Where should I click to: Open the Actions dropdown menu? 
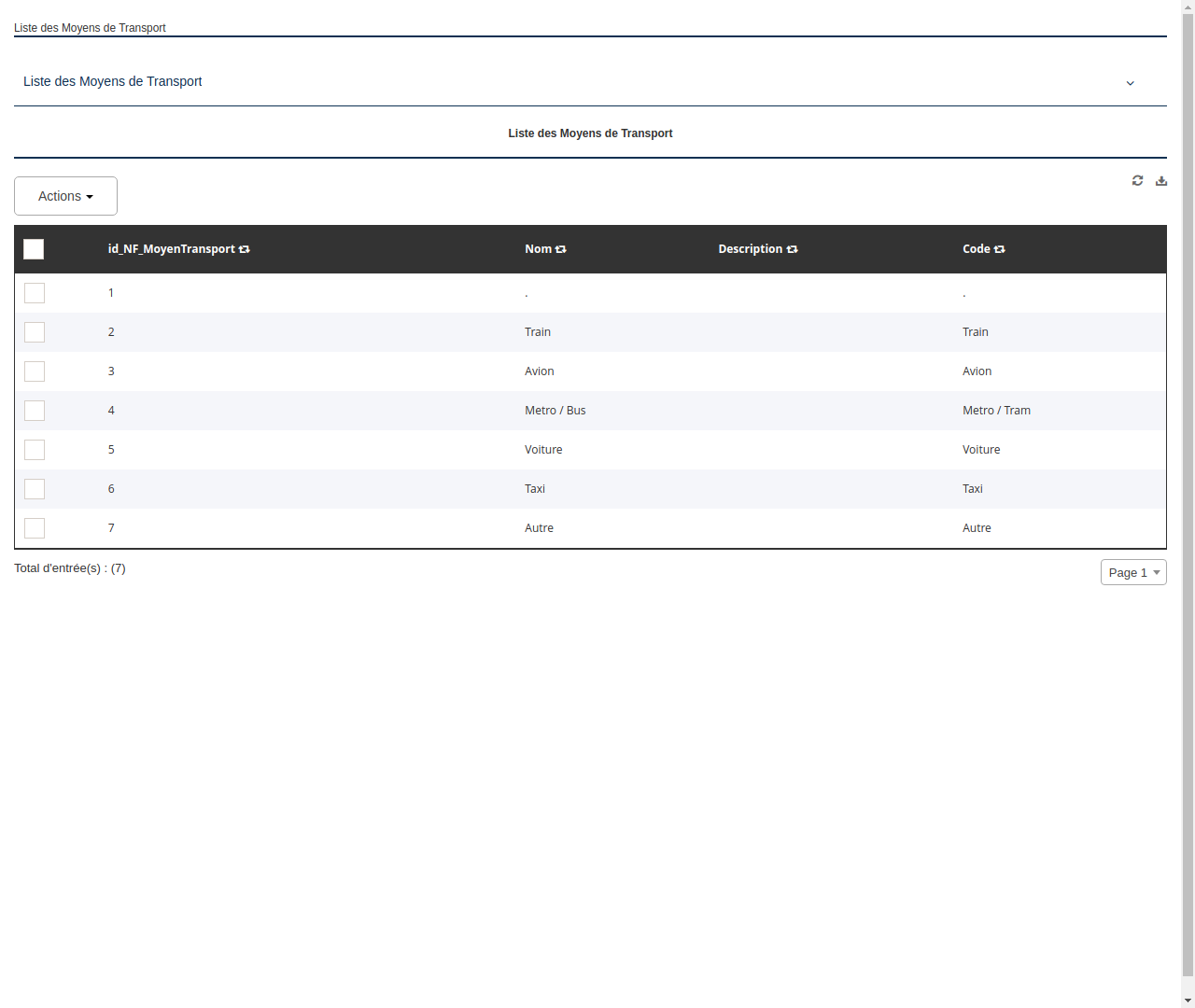point(65,196)
